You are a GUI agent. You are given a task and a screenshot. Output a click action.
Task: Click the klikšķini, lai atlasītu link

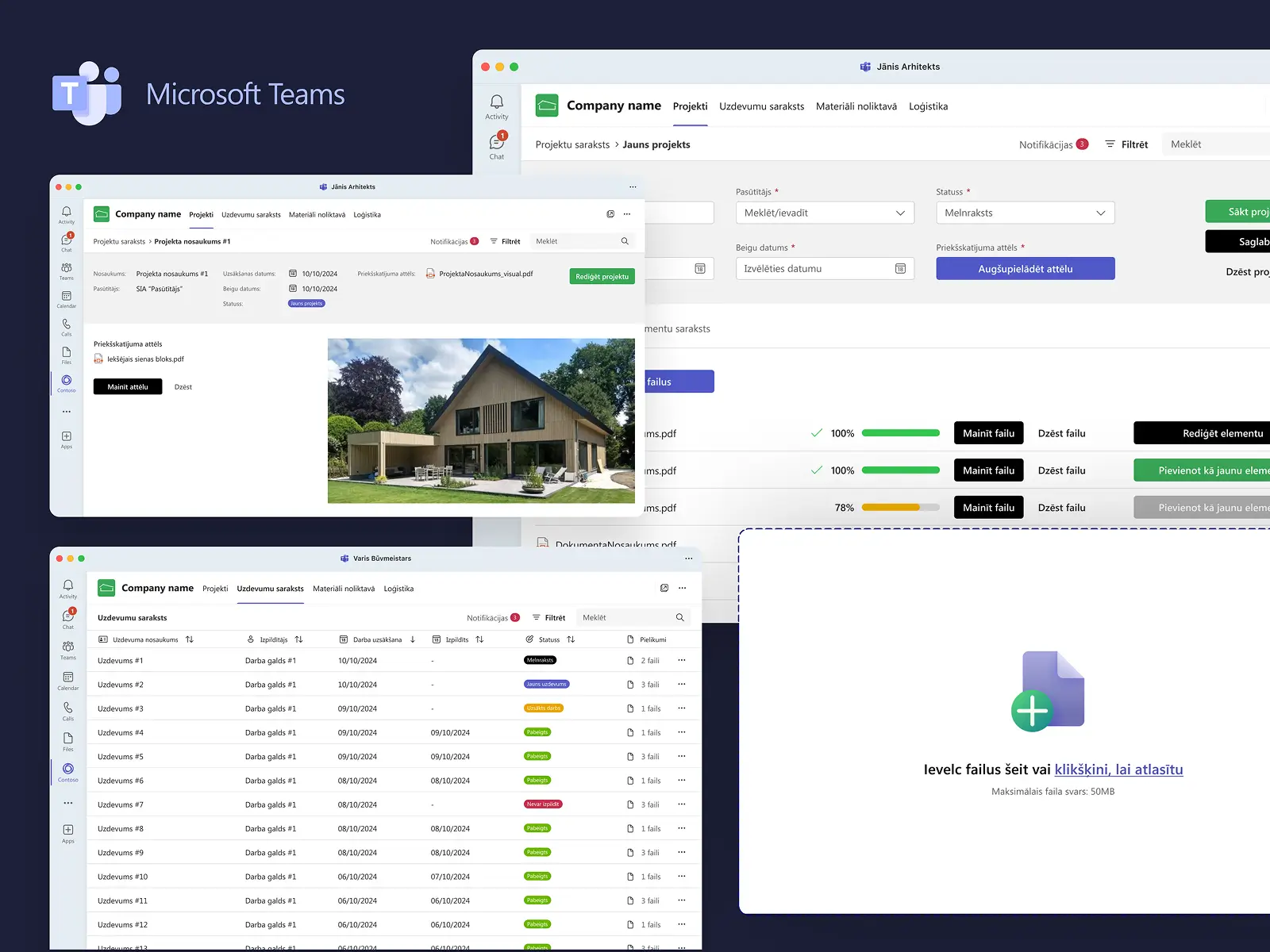(x=1118, y=770)
